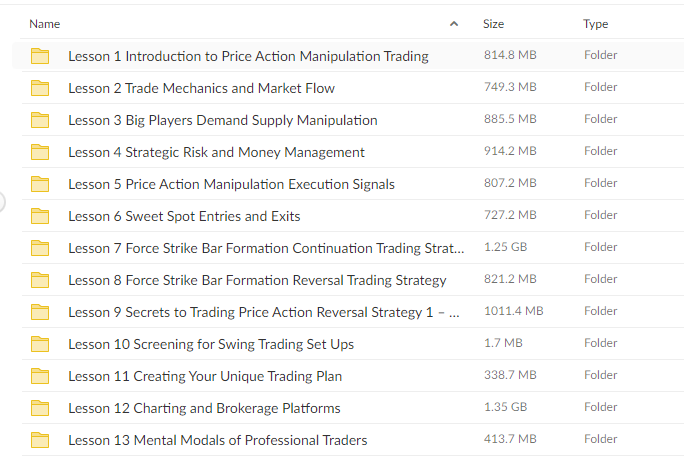Open Lesson 5 Price Action Manipulation Execution Signals

(231, 184)
